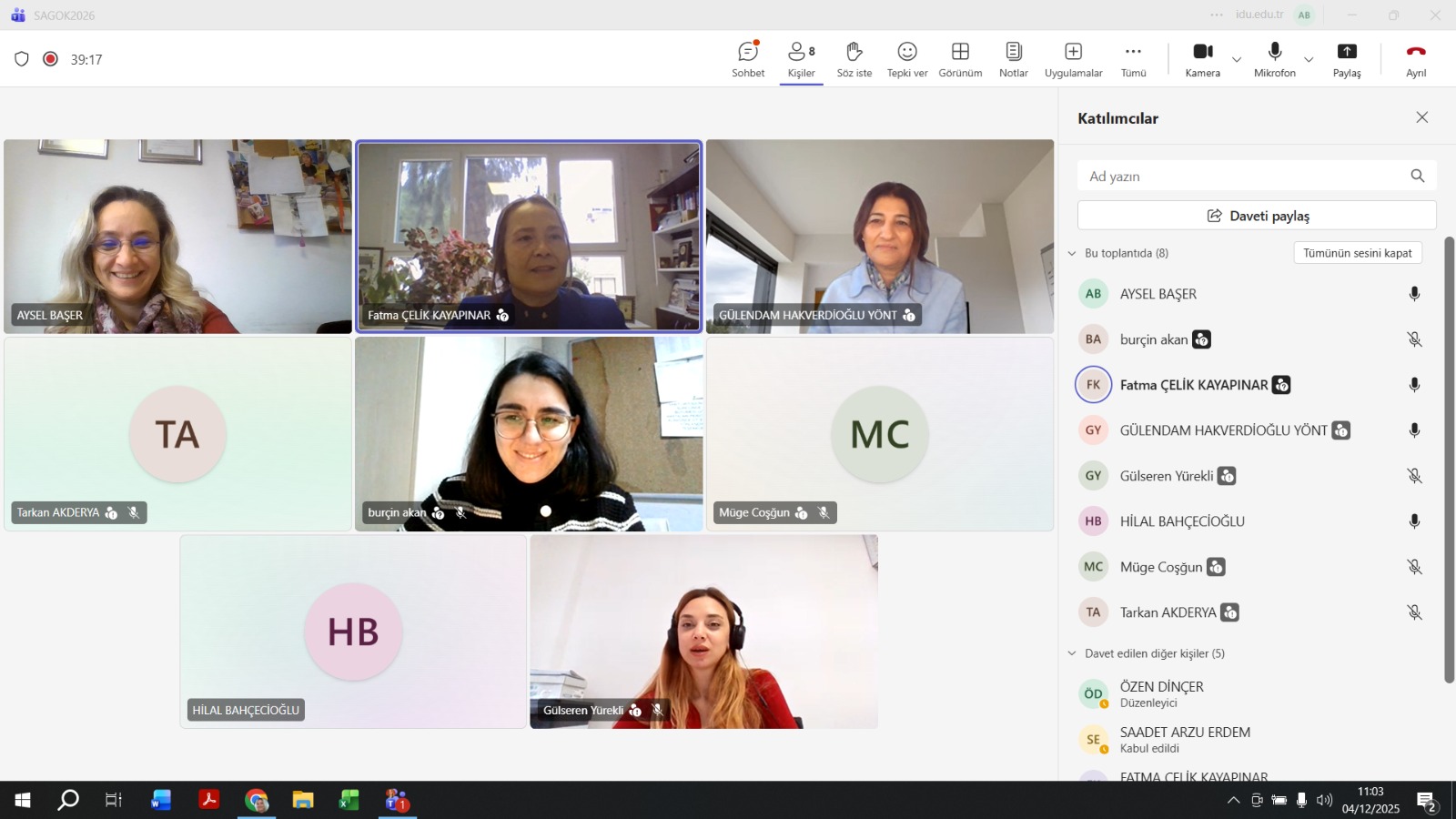
Task: Open the Görünüm view options
Action: 960,59
